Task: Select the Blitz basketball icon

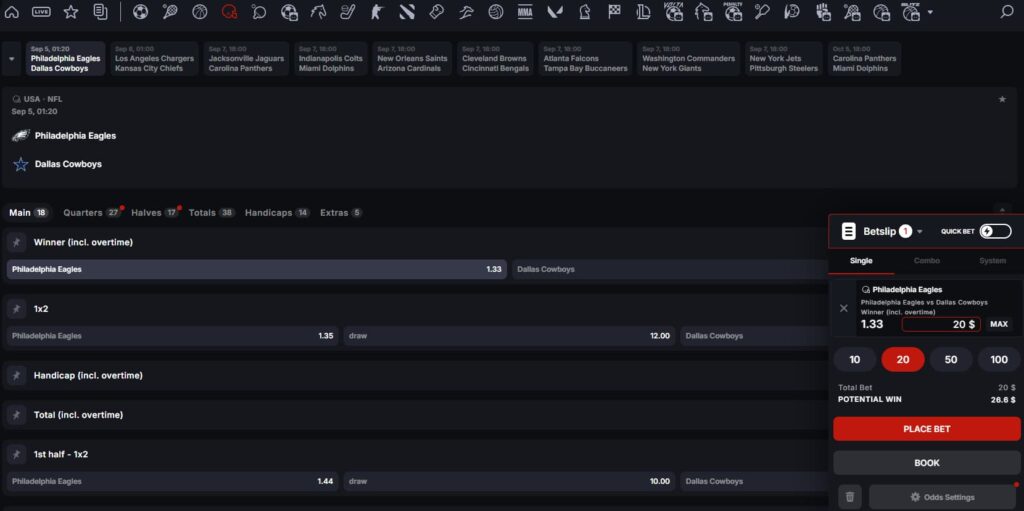Action: [911, 12]
